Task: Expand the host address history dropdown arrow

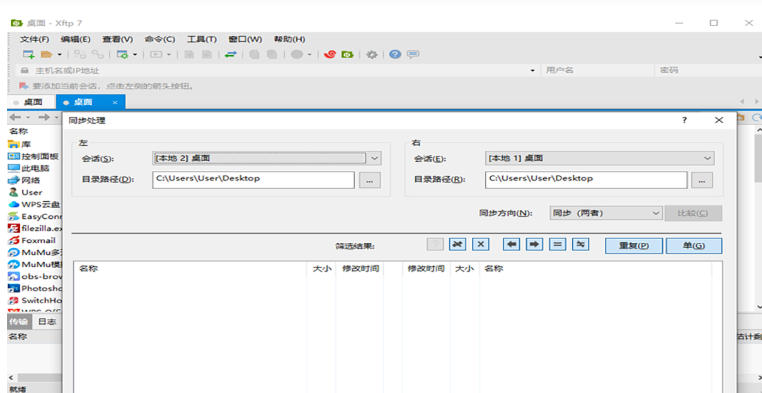Action: point(532,71)
